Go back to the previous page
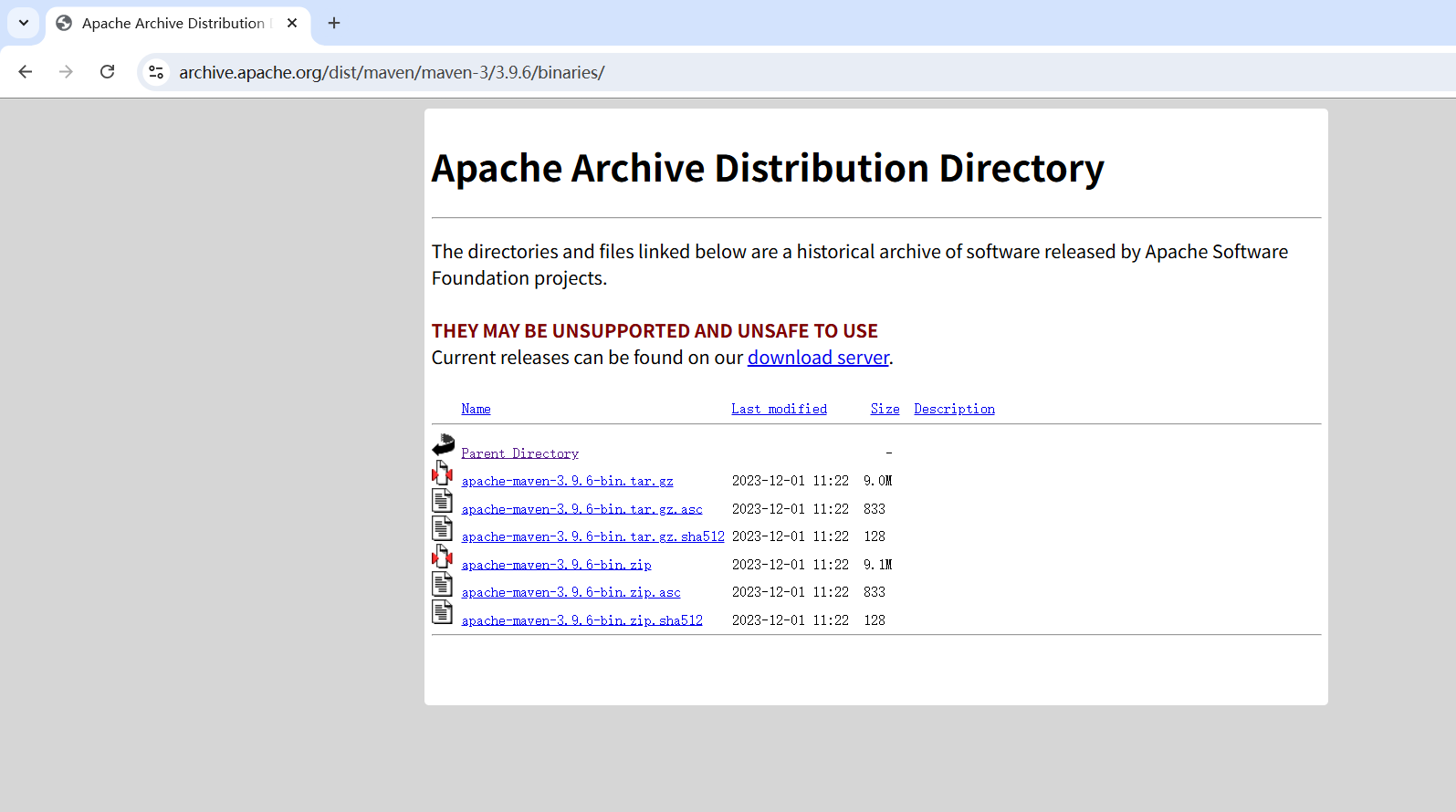 coord(26,72)
